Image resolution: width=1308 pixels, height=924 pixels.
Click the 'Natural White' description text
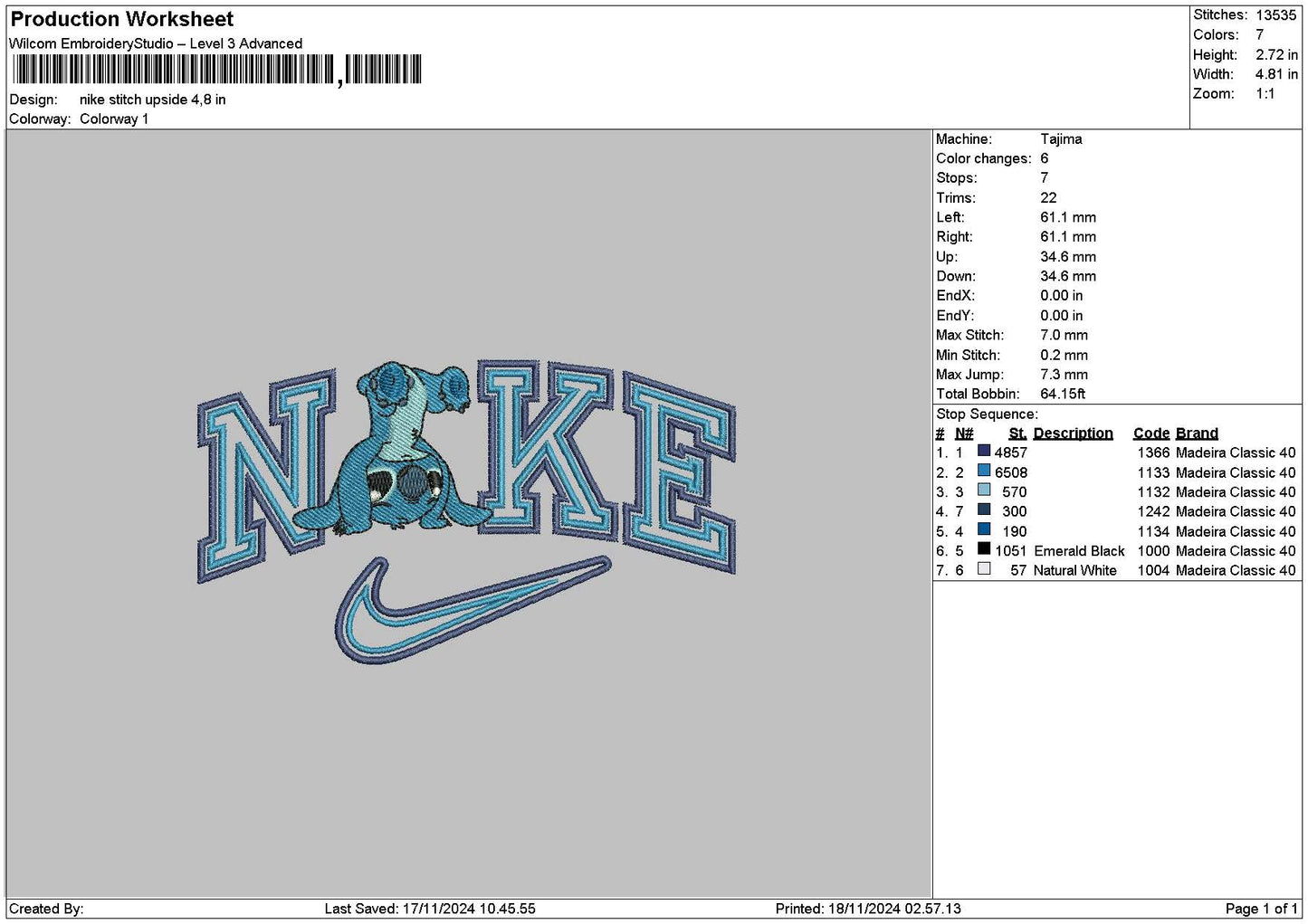pyautogui.click(x=1075, y=570)
